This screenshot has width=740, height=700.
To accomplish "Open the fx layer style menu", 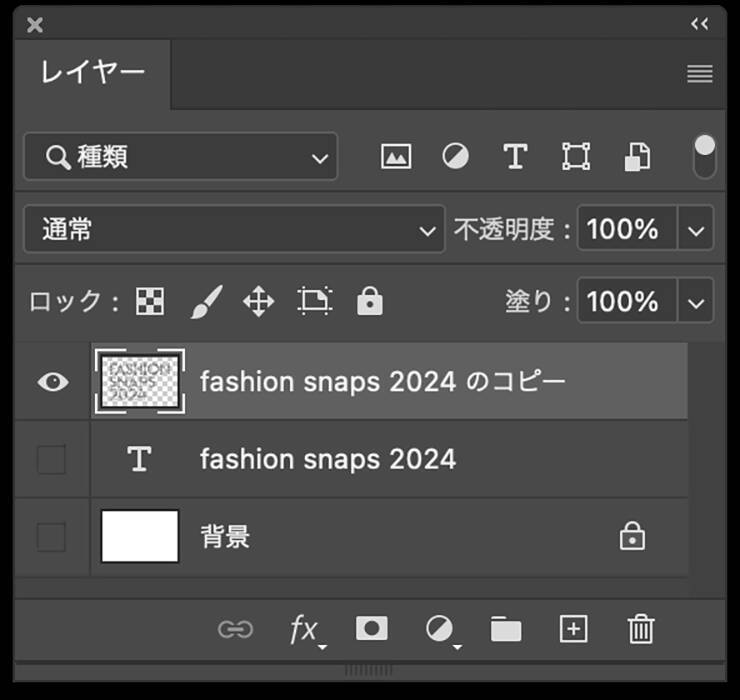I will click(x=306, y=631).
